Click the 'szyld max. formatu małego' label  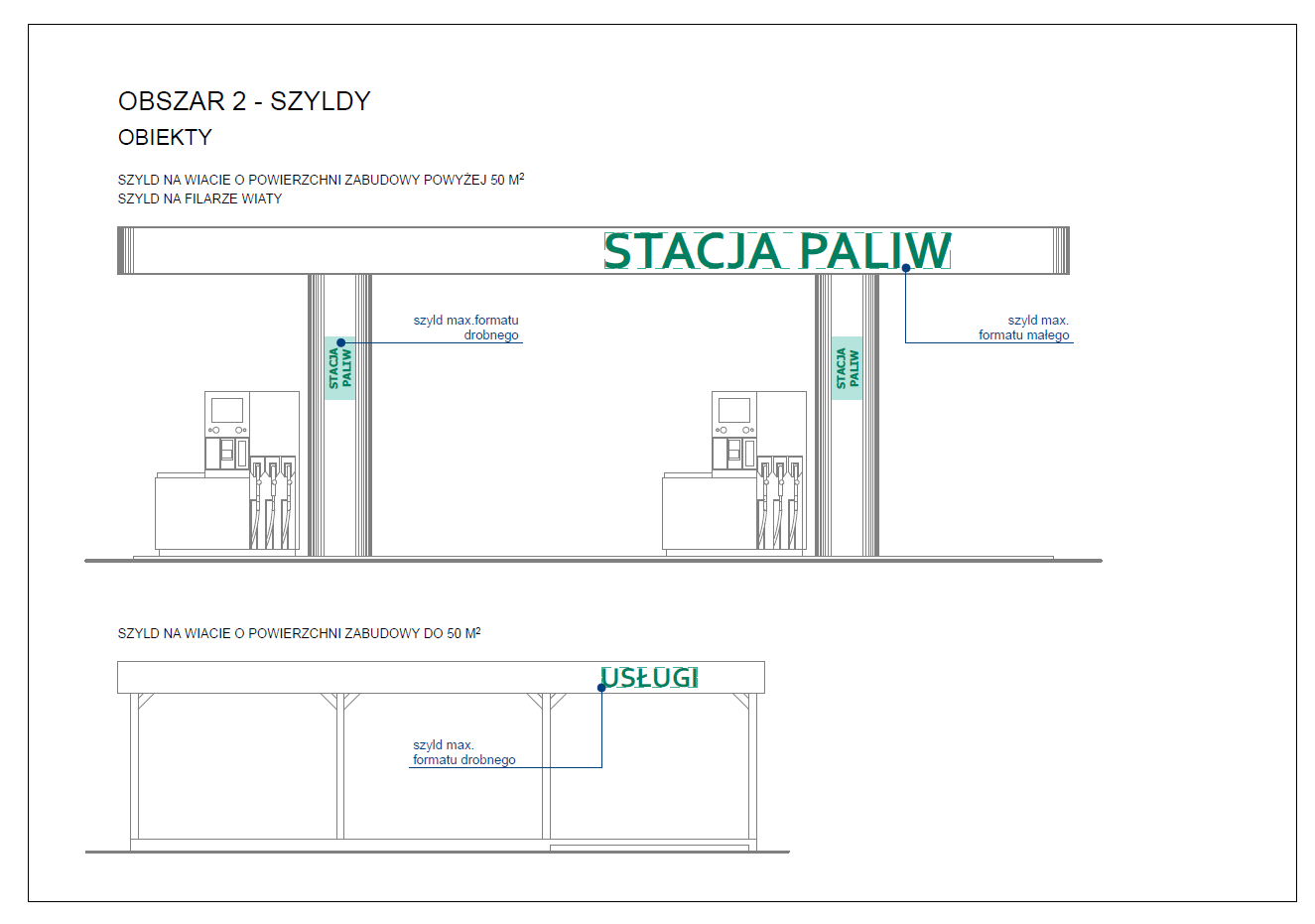1024,328
